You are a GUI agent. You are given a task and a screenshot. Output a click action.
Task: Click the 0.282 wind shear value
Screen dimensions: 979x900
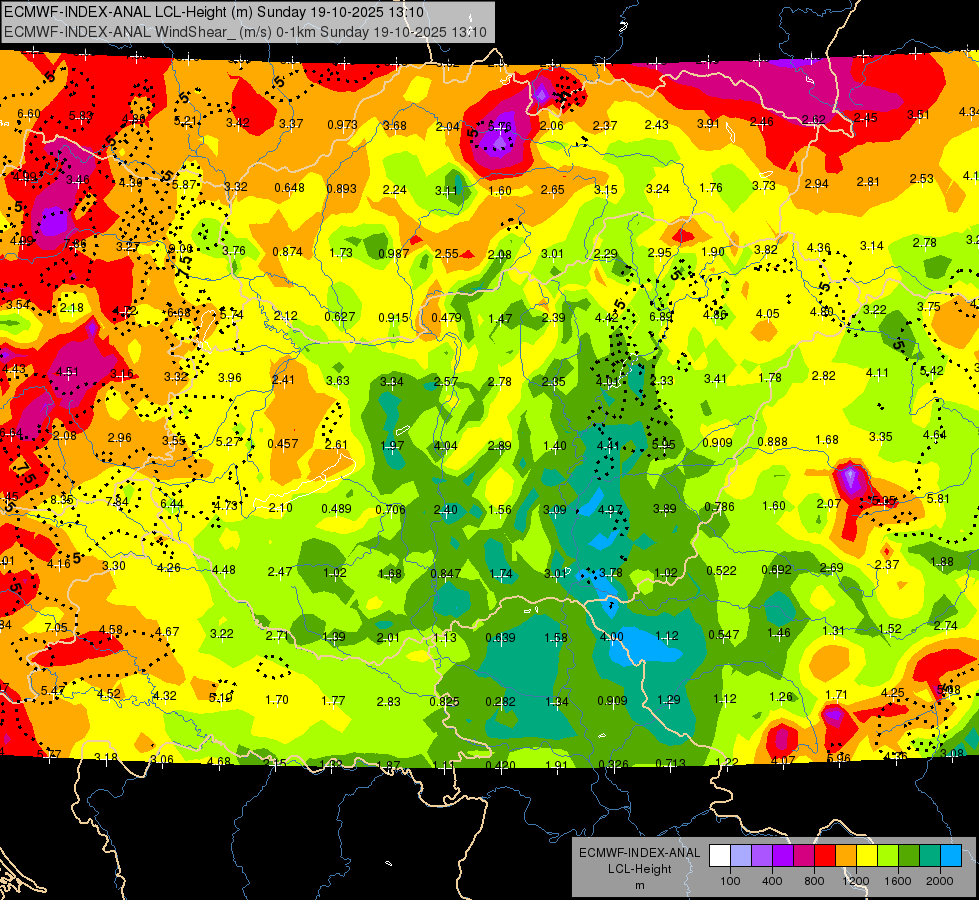[501, 702]
